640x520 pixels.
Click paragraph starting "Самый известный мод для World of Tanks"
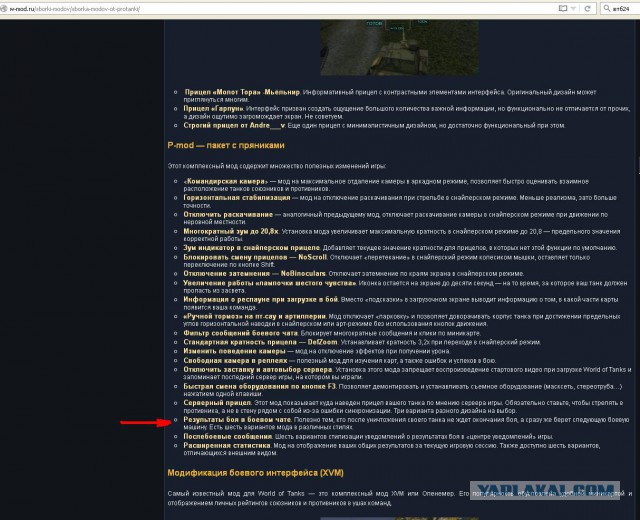pyautogui.click(x=400, y=498)
